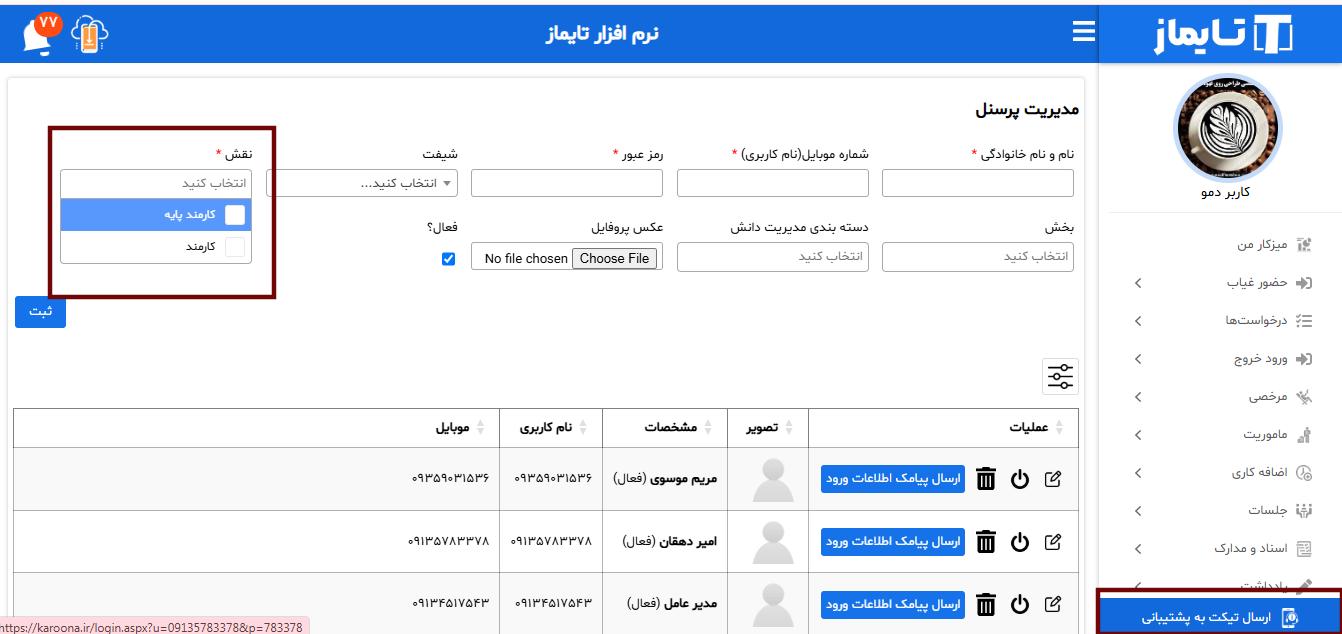The image size is (1342, 634).
Task: Click جلسات sidebar icon
Action: pos(1303,511)
